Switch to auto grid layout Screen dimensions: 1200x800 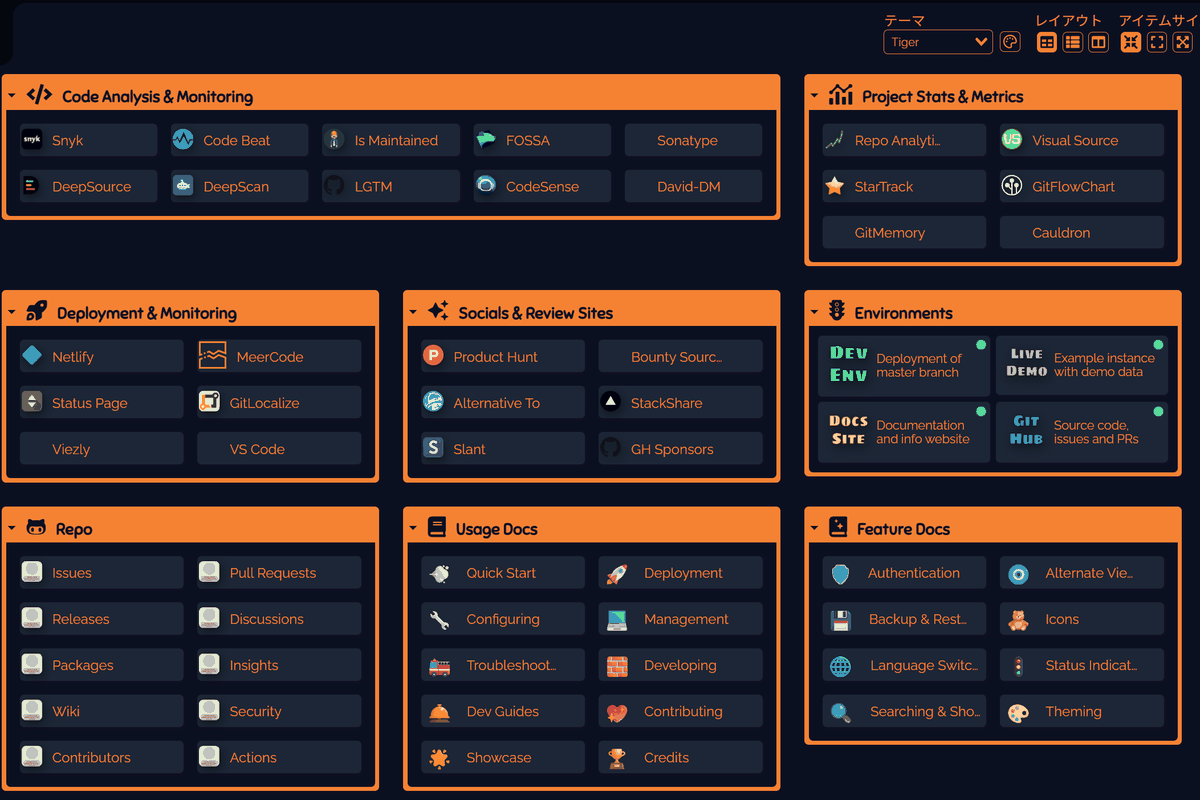tap(1047, 42)
